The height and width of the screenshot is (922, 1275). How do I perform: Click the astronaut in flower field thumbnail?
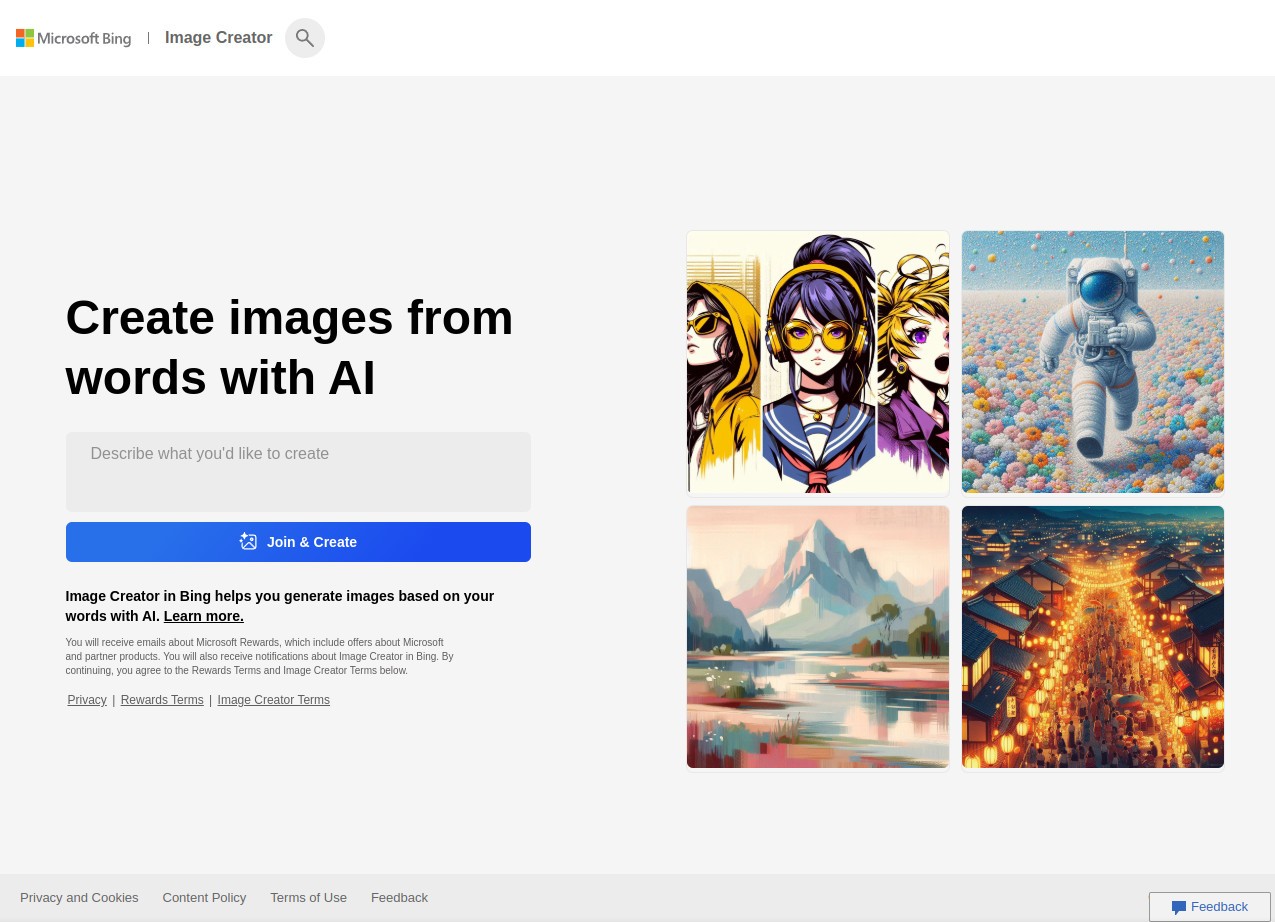coord(1092,362)
